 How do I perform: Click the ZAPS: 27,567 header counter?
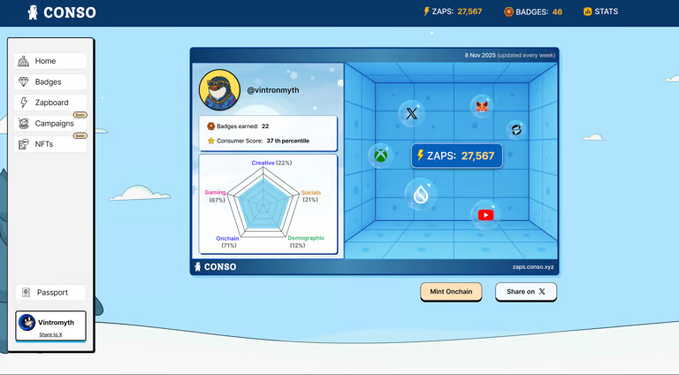pyautogui.click(x=453, y=12)
